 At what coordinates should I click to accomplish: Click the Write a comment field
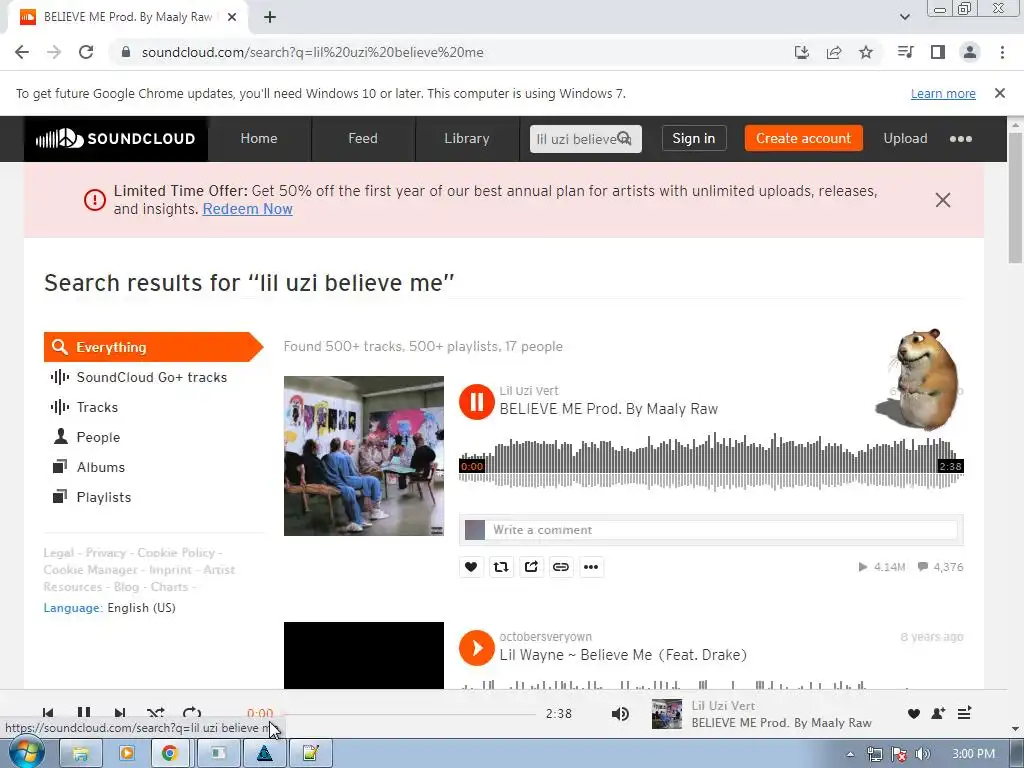[724, 530]
